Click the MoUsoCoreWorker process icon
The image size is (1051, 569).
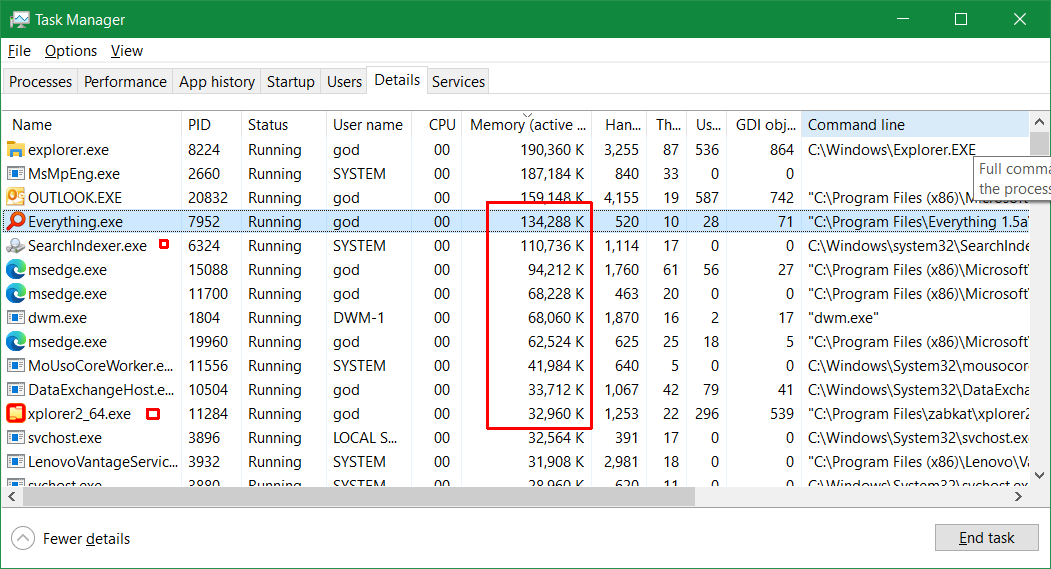[15, 366]
